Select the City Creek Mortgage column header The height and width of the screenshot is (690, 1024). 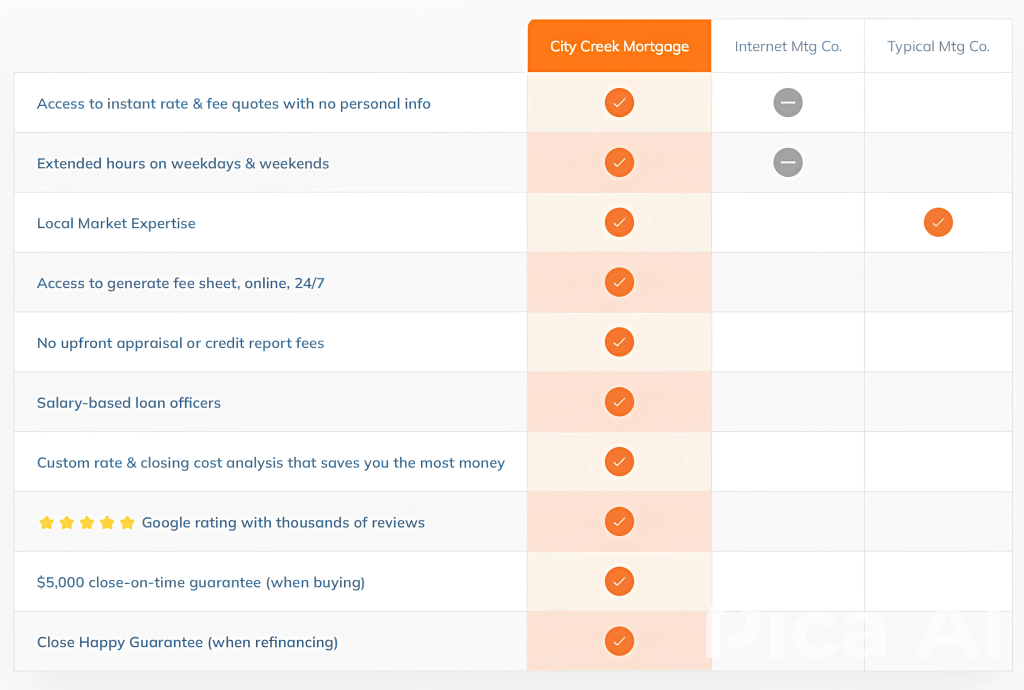pyautogui.click(x=619, y=47)
